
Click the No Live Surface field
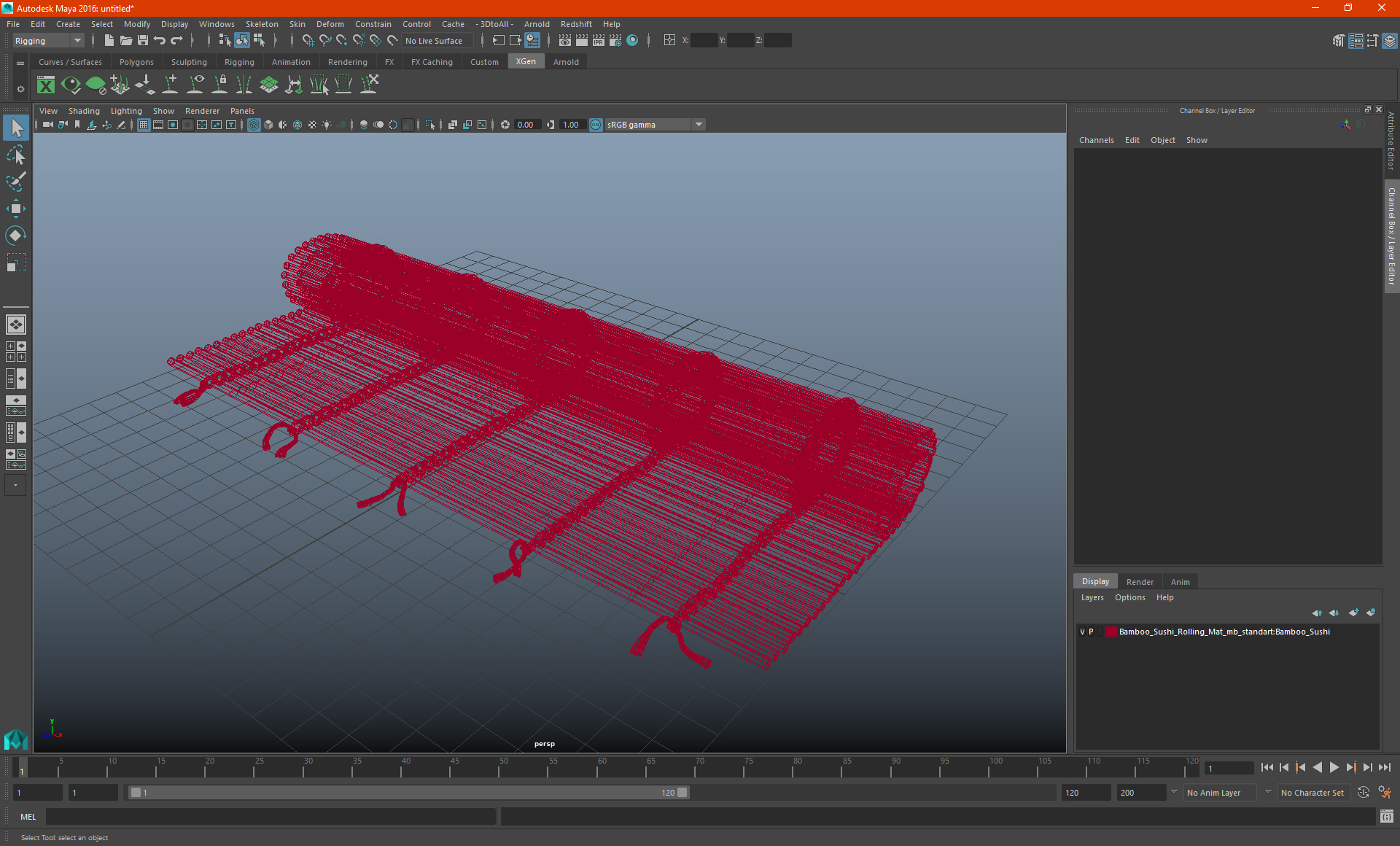437,41
